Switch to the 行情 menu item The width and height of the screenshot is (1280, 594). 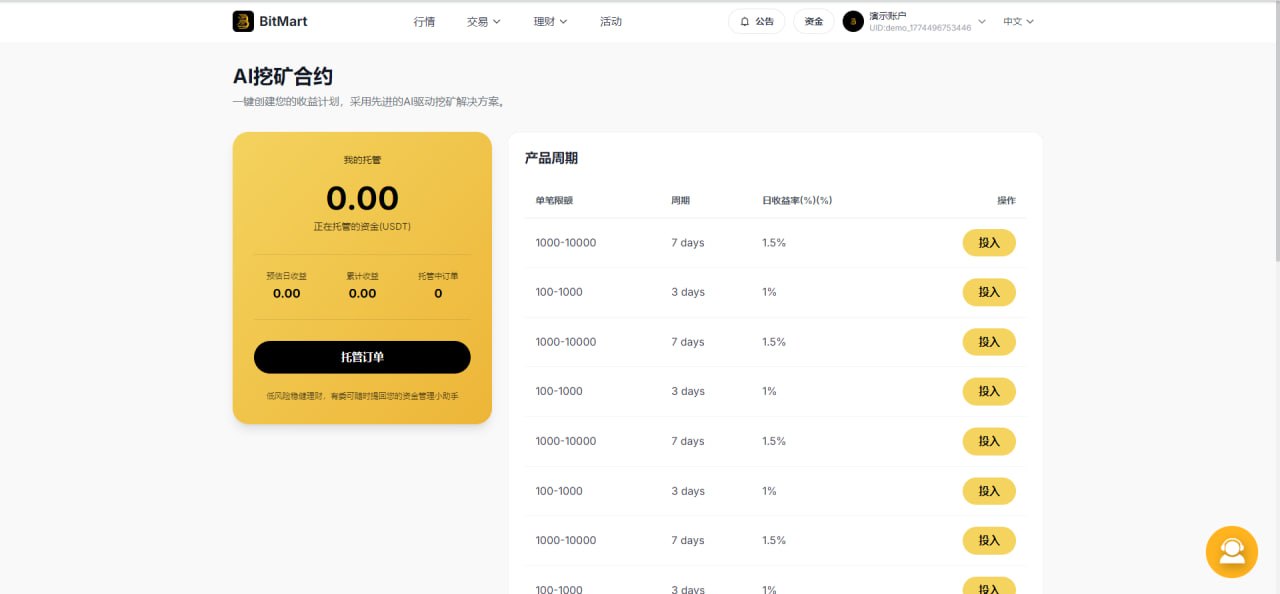pyautogui.click(x=424, y=21)
